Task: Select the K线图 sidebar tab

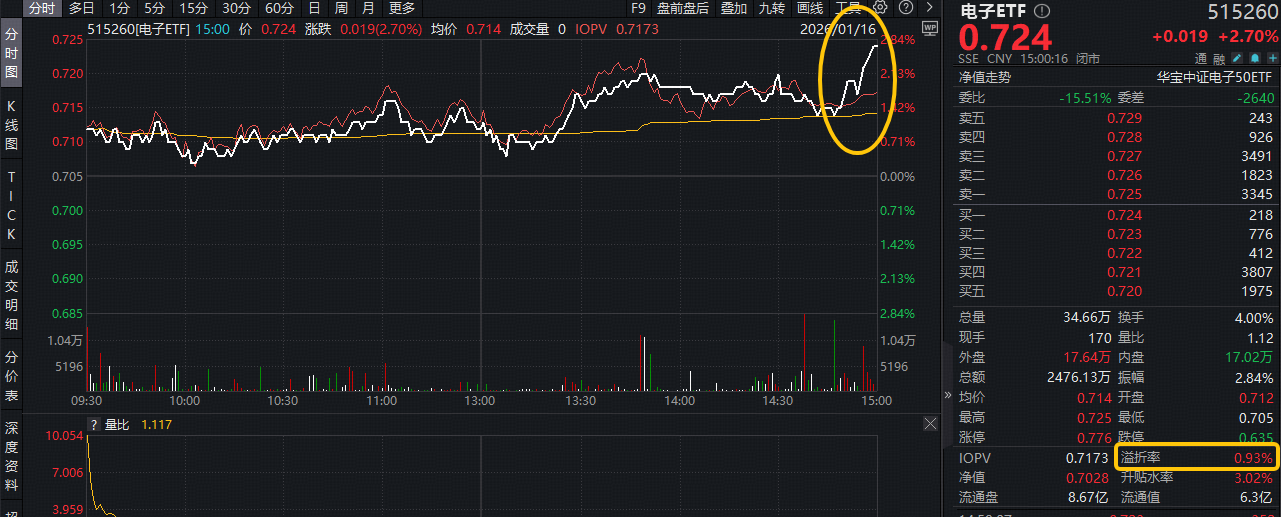Action: coord(11,125)
